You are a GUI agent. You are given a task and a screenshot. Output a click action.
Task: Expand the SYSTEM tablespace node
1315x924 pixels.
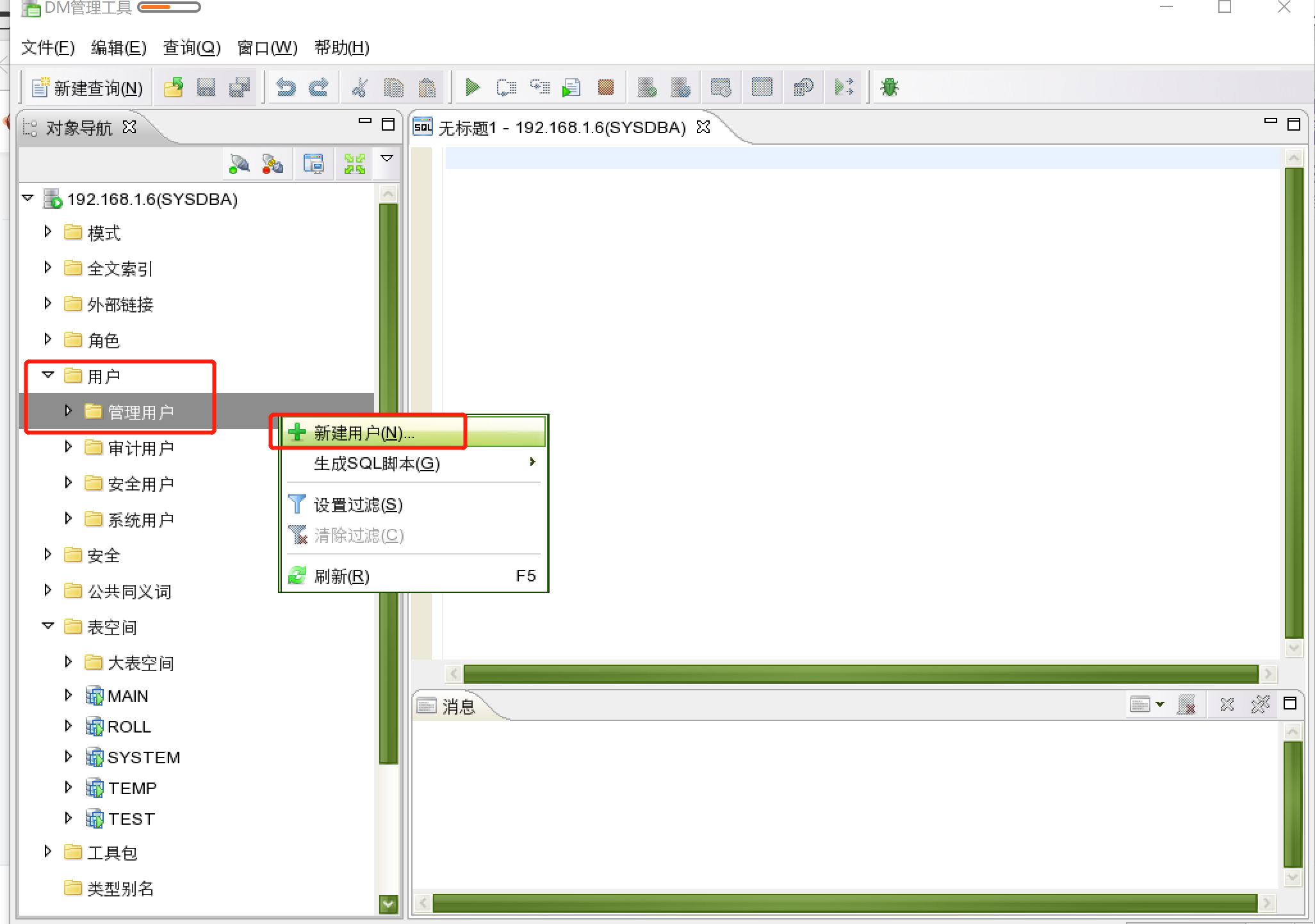(x=69, y=757)
